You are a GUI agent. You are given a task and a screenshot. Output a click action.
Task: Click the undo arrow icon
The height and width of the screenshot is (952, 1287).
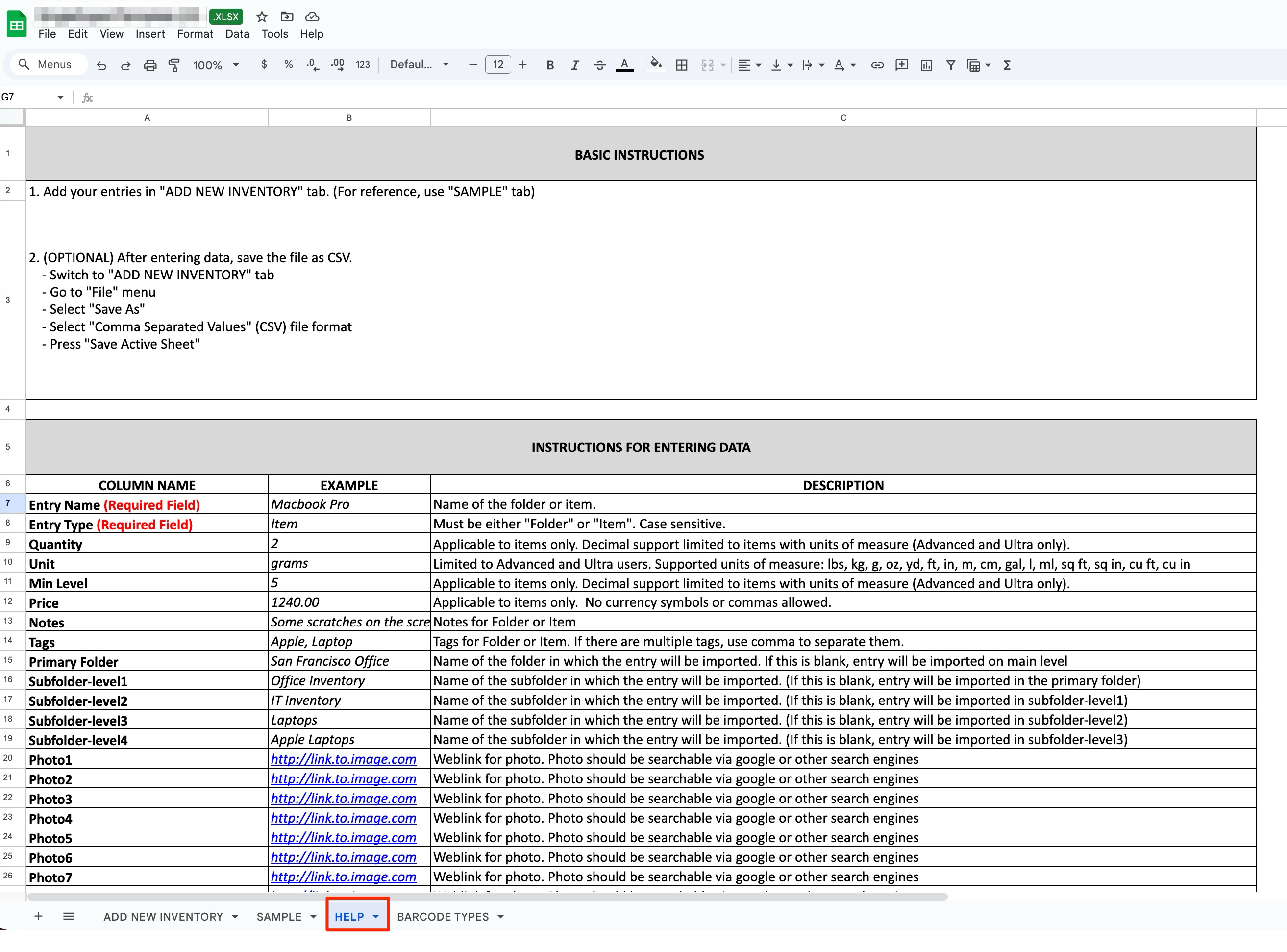tap(101, 65)
